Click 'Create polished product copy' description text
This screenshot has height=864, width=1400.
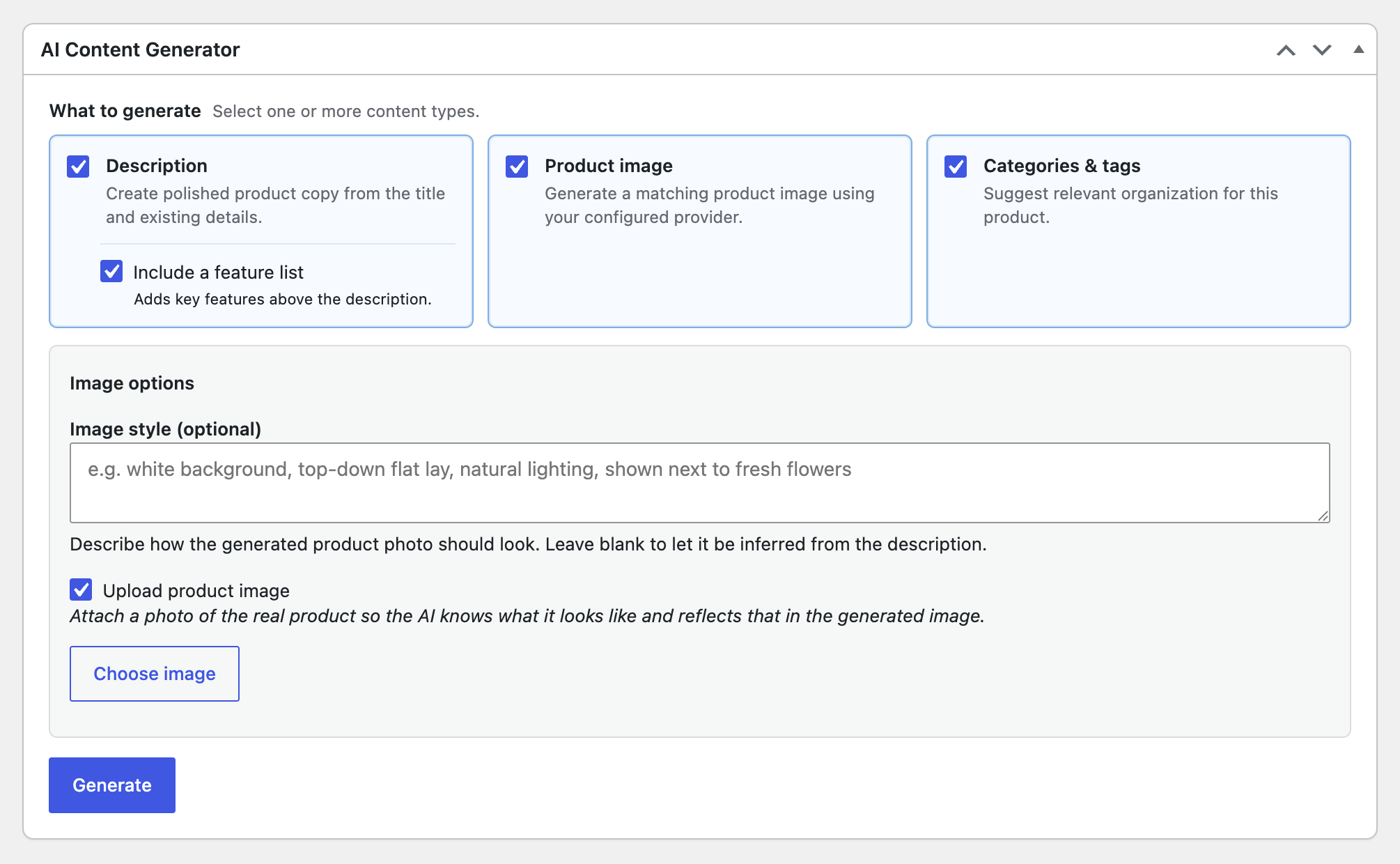[275, 206]
